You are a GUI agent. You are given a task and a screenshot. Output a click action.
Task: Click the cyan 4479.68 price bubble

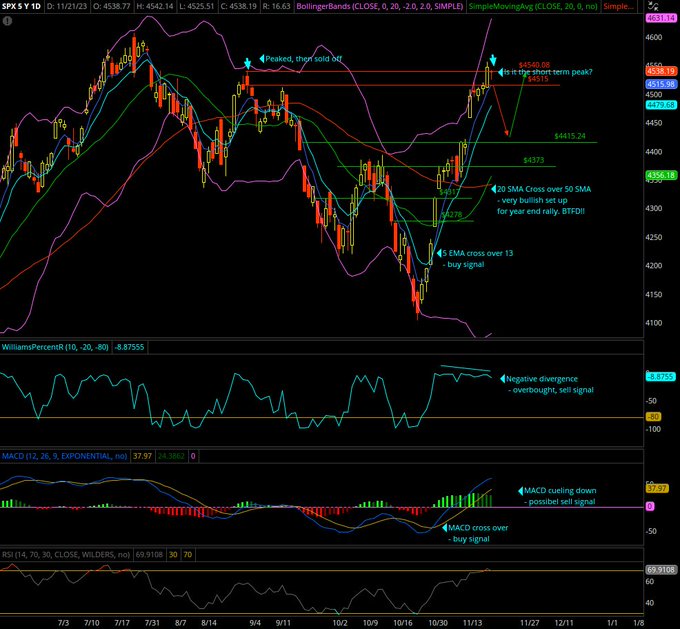click(x=661, y=105)
